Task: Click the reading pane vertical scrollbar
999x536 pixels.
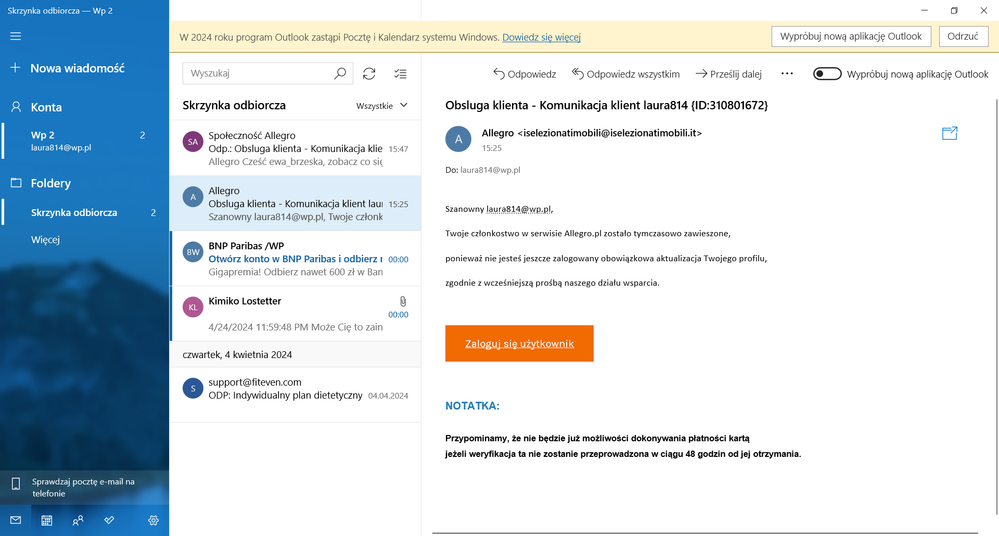Action: (996, 306)
